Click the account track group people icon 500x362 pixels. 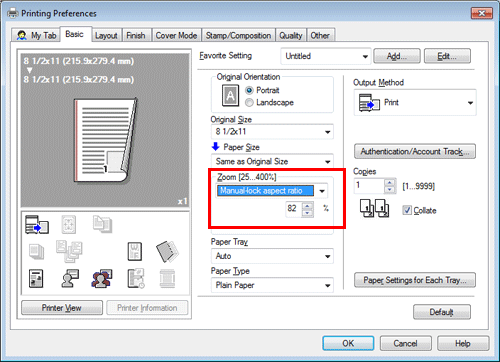102,278
